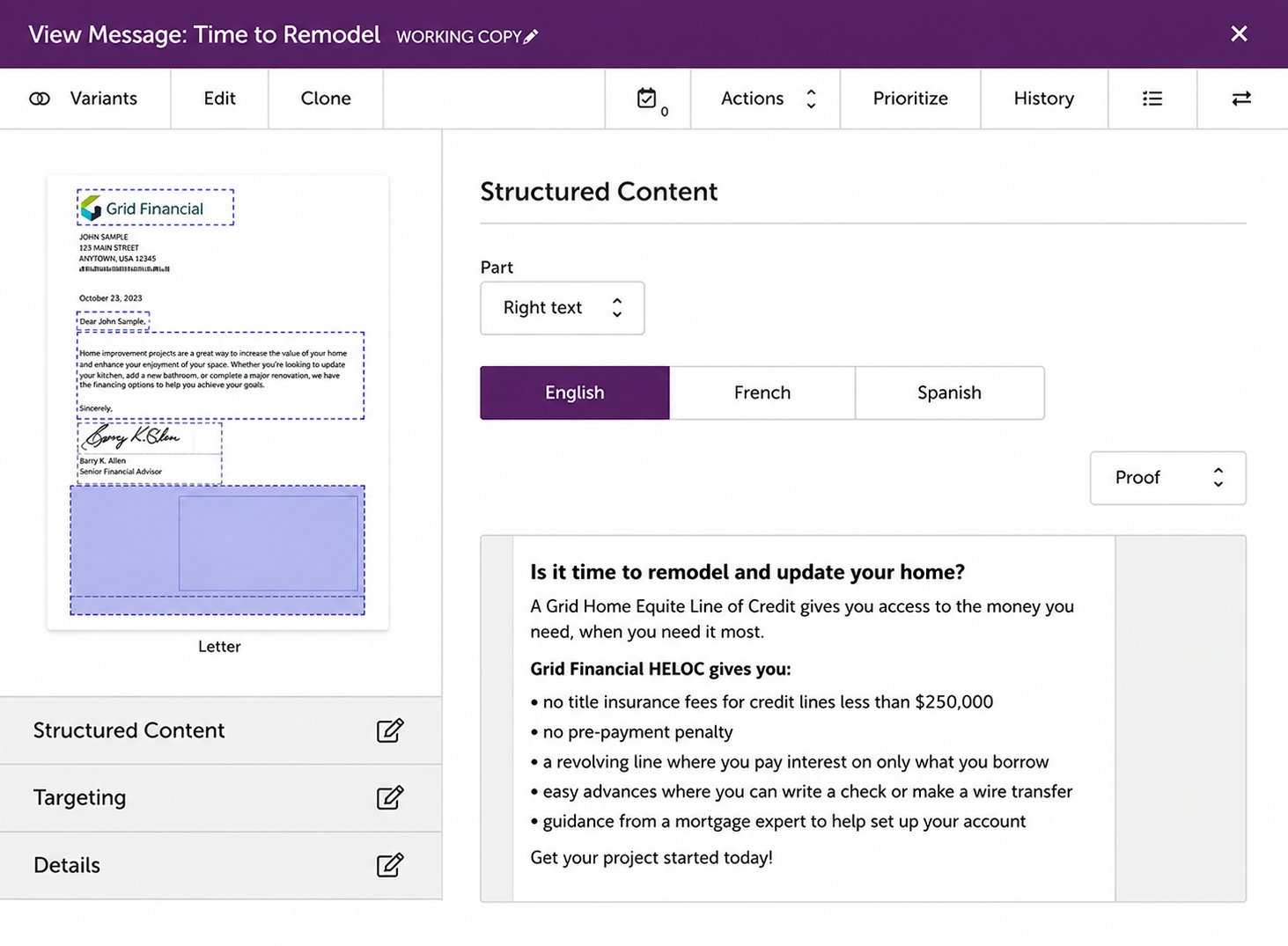Click Edit in the toolbar
This screenshot has width=1288, height=946.
tap(219, 99)
